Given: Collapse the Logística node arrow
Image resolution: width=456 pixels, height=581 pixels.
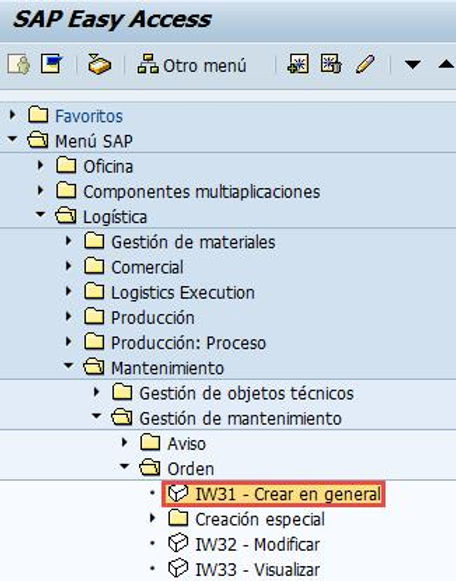Looking at the screenshot, I should pos(41,215).
